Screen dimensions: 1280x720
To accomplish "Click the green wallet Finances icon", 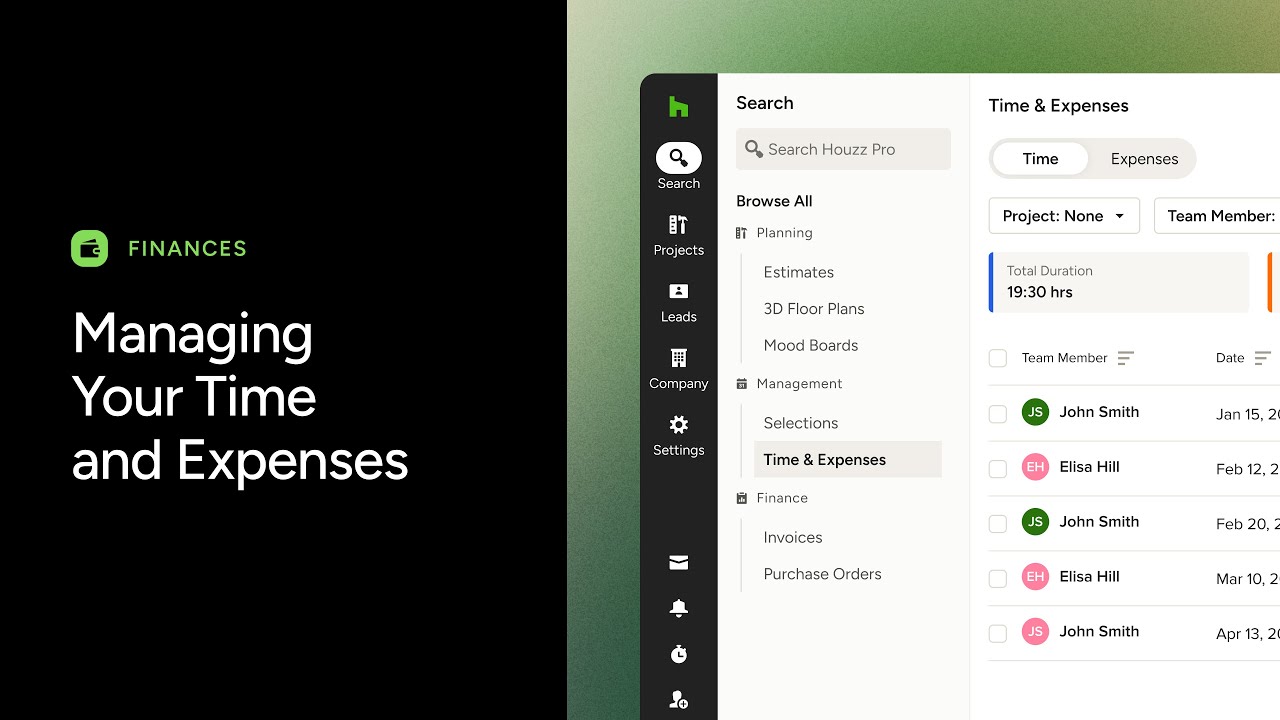I will (x=90, y=248).
